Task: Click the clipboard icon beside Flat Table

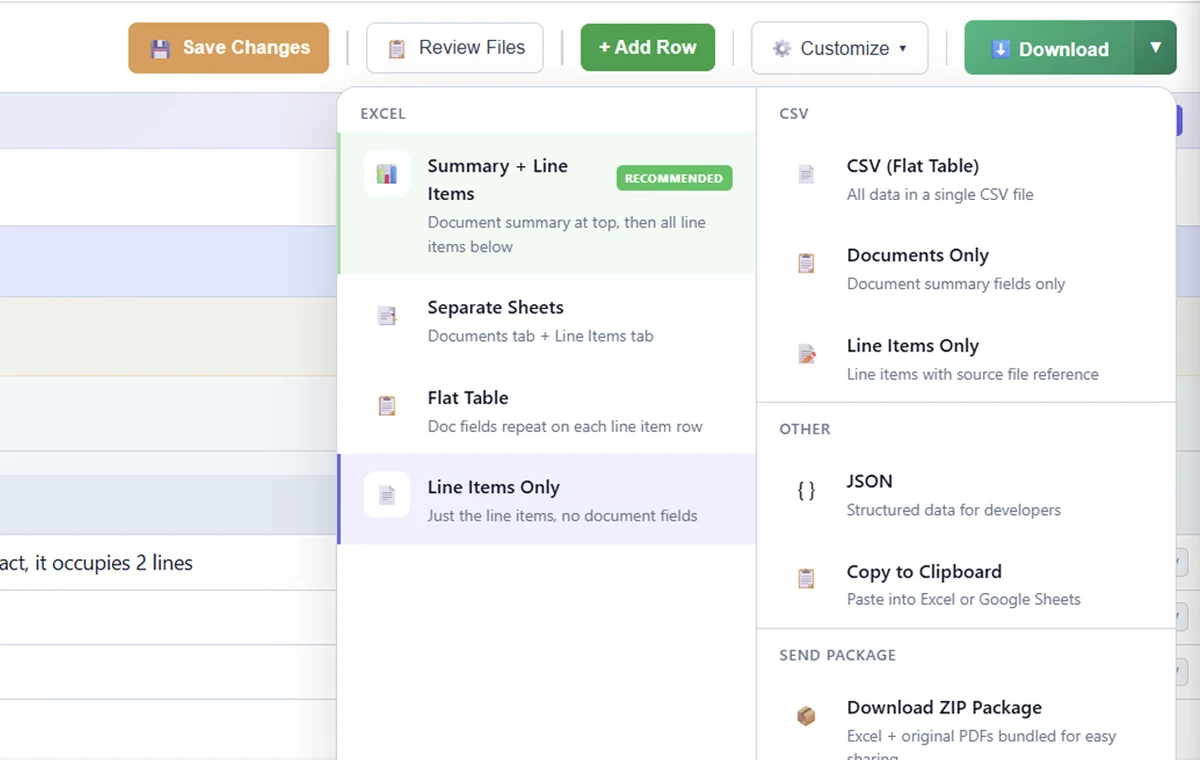Action: pos(387,406)
